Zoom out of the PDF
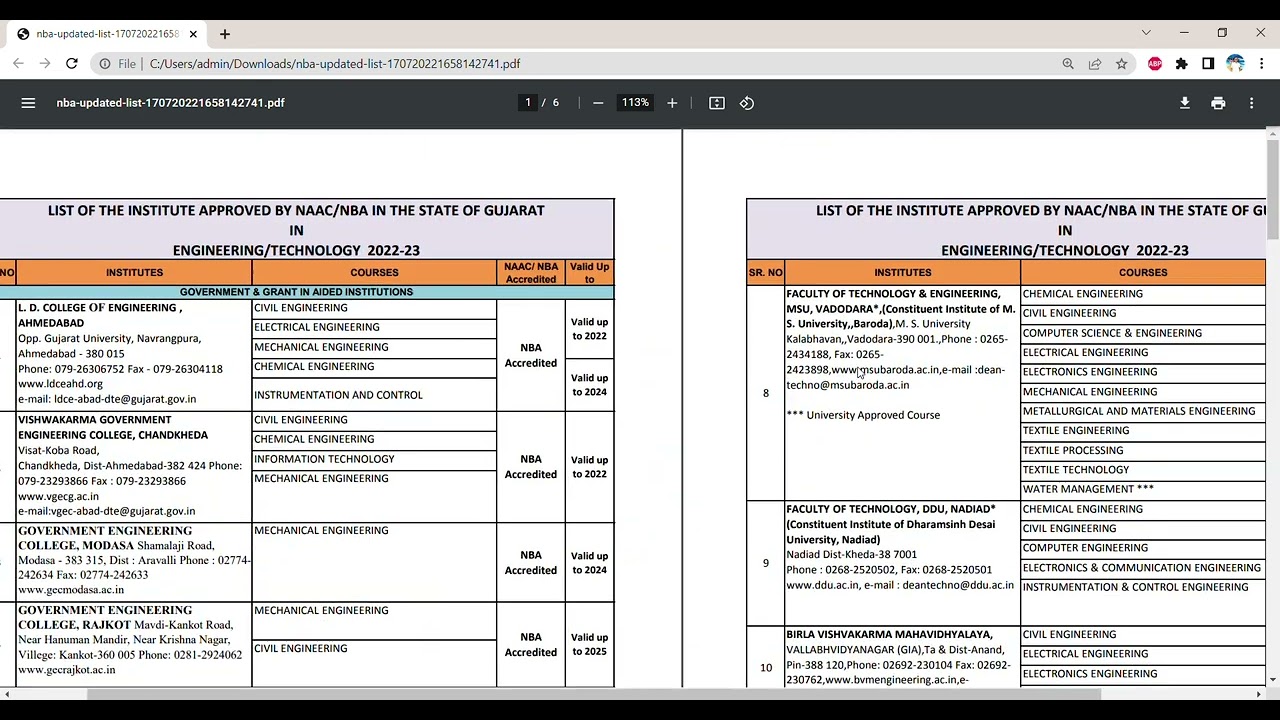The width and height of the screenshot is (1280, 720). click(x=598, y=103)
